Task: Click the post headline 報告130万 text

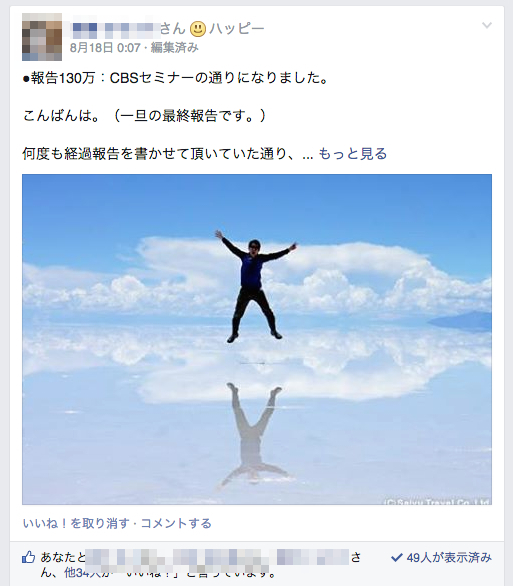Action: (x=176, y=78)
